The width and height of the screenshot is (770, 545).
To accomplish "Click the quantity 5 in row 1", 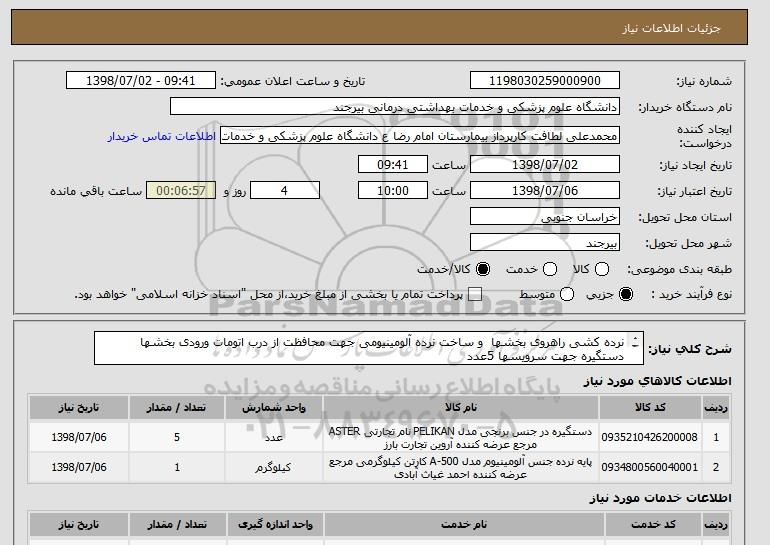I will coord(177,437).
